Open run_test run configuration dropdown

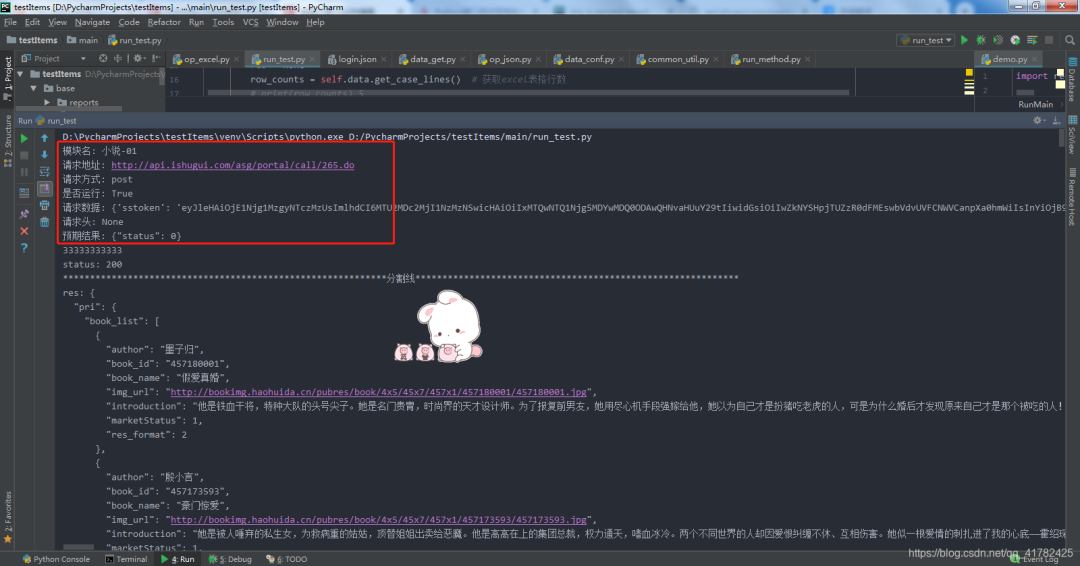pos(926,40)
